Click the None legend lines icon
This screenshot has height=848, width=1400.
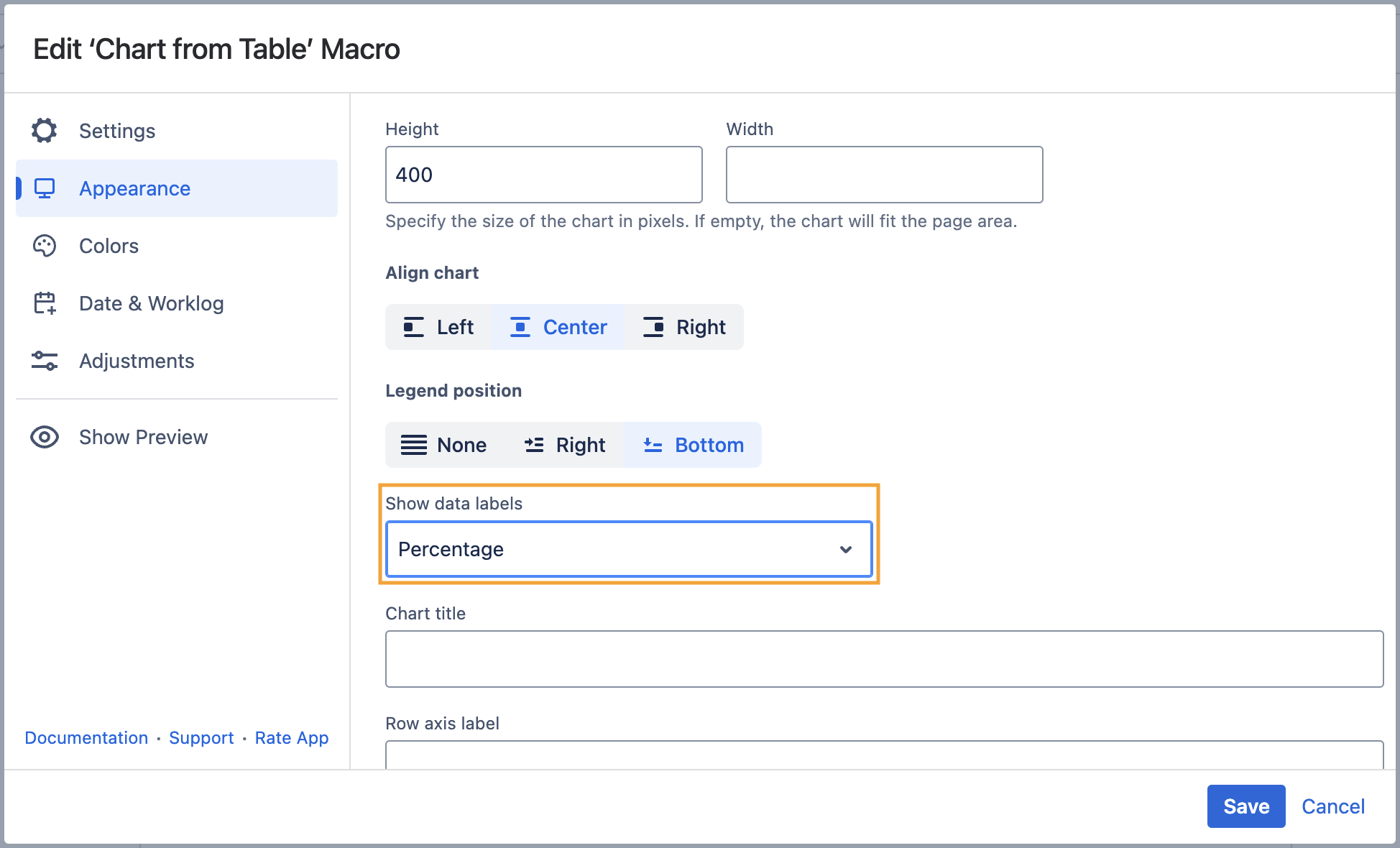click(x=414, y=445)
